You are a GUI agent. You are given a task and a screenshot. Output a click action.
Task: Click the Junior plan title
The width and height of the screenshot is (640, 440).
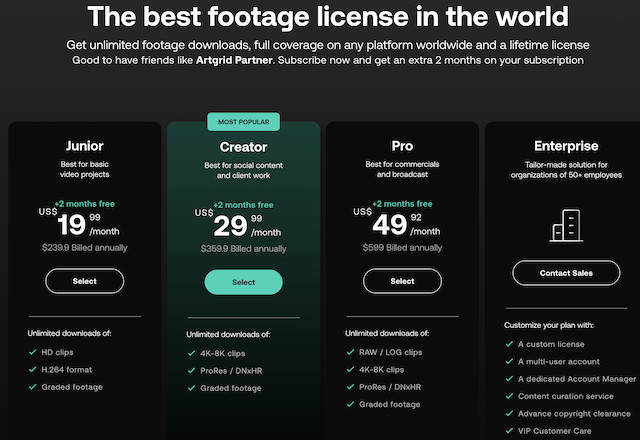pyautogui.click(x=84, y=146)
